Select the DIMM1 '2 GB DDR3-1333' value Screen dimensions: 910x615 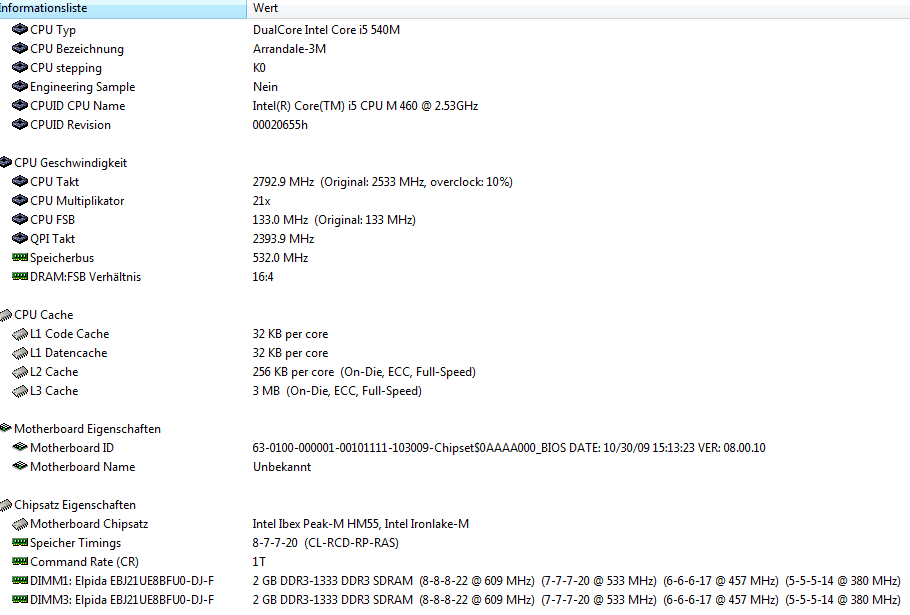(x=576, y=581)
